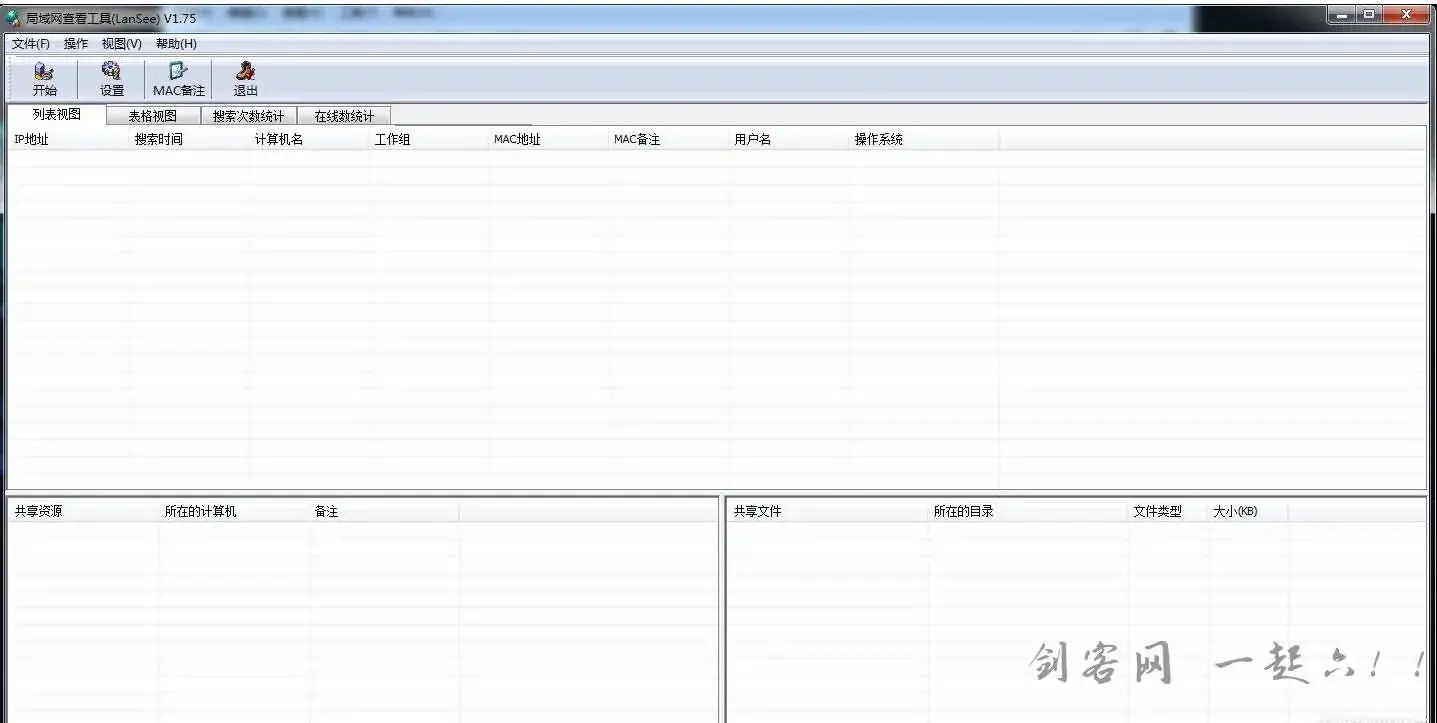The image size is (1437, 723).
Task: Sort by the MAC地址 column header
Action: point(550,139)
